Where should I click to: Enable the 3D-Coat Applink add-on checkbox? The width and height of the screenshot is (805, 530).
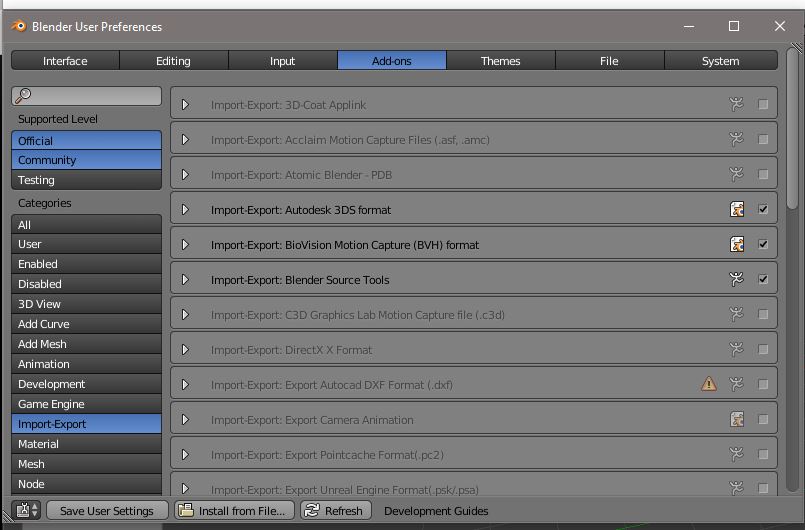pos(763,104)
